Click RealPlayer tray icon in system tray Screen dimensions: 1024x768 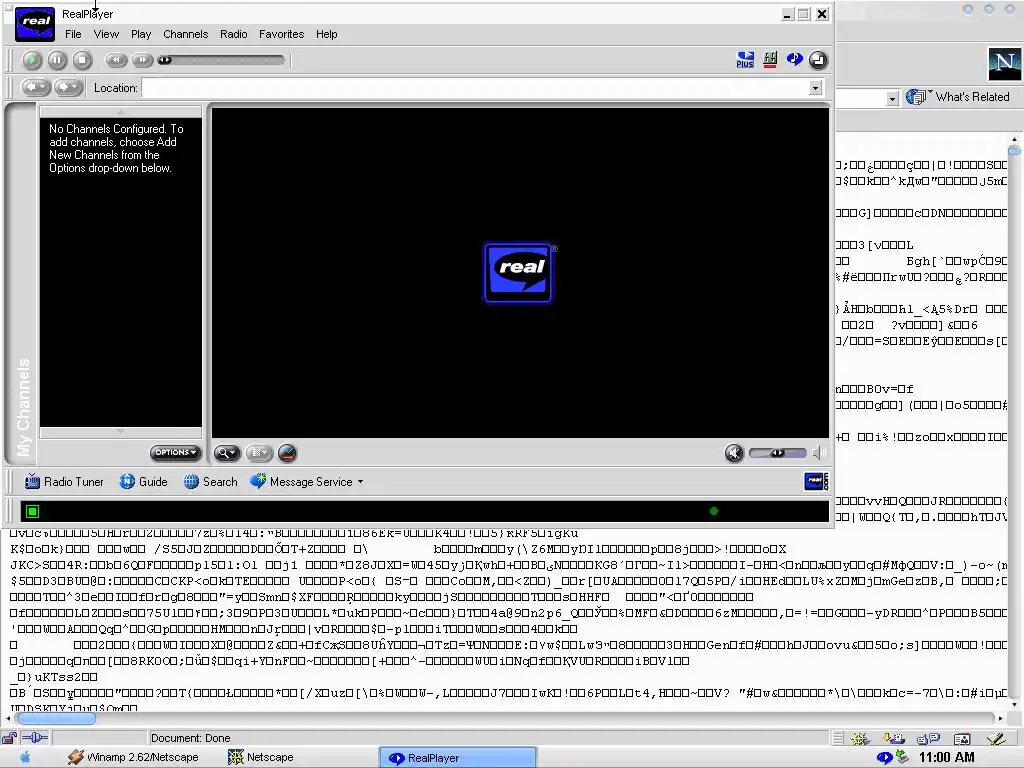point(884,758)
